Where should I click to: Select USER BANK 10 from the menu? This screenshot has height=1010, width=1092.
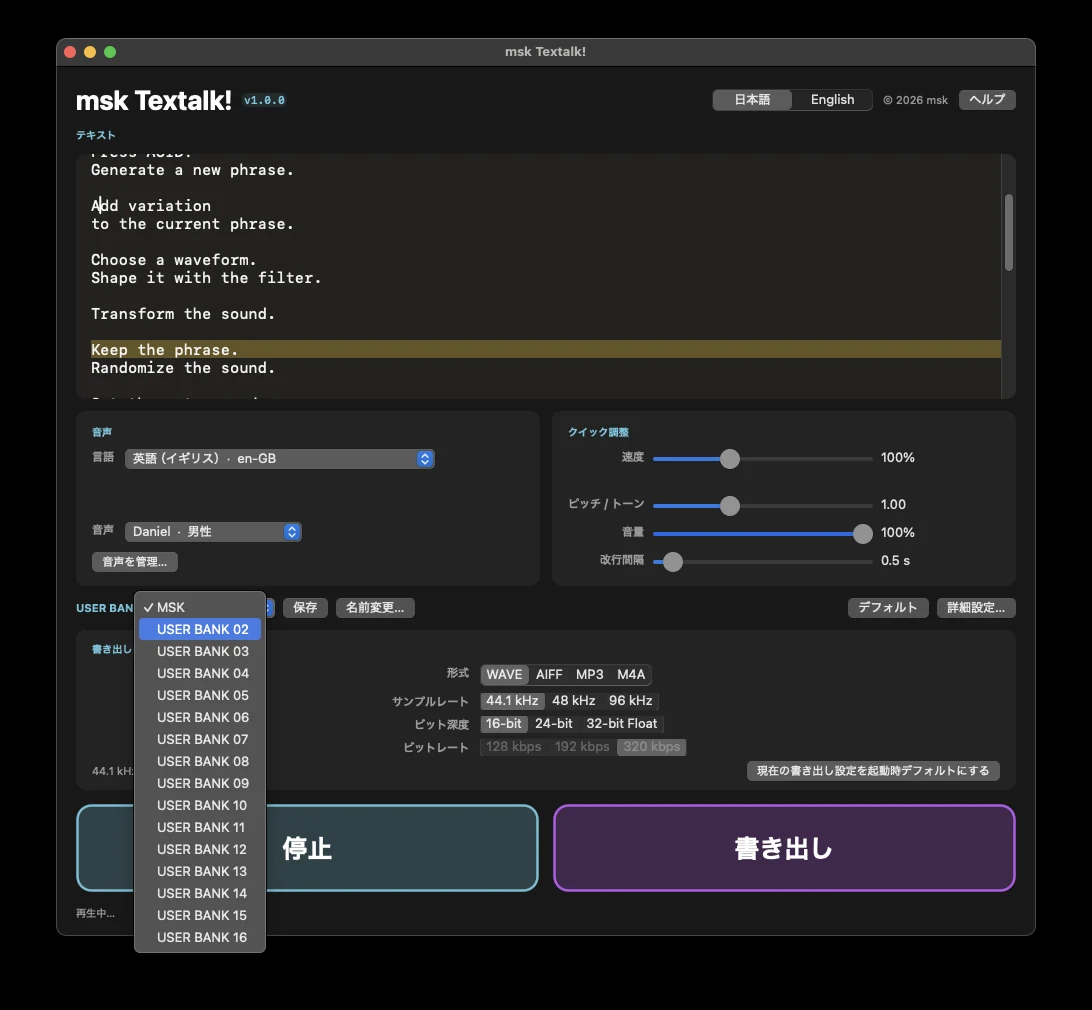point(200,805)
